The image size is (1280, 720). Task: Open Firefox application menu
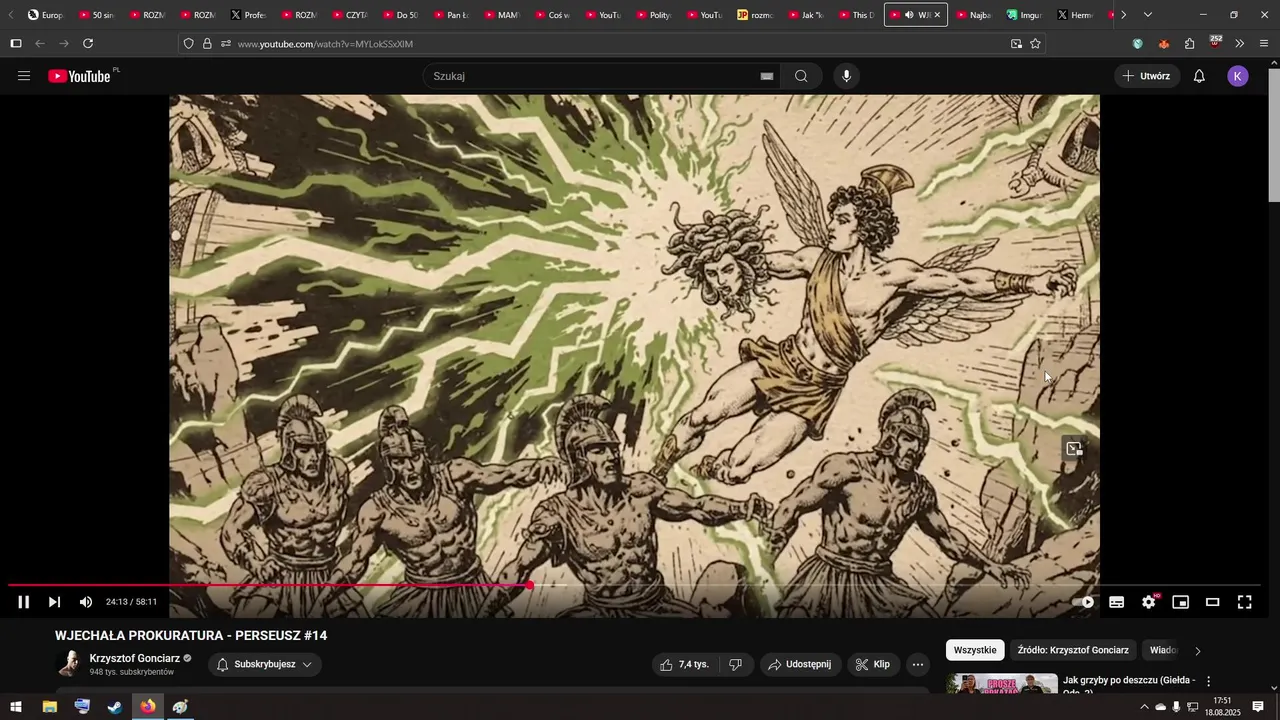(1264, 44)
